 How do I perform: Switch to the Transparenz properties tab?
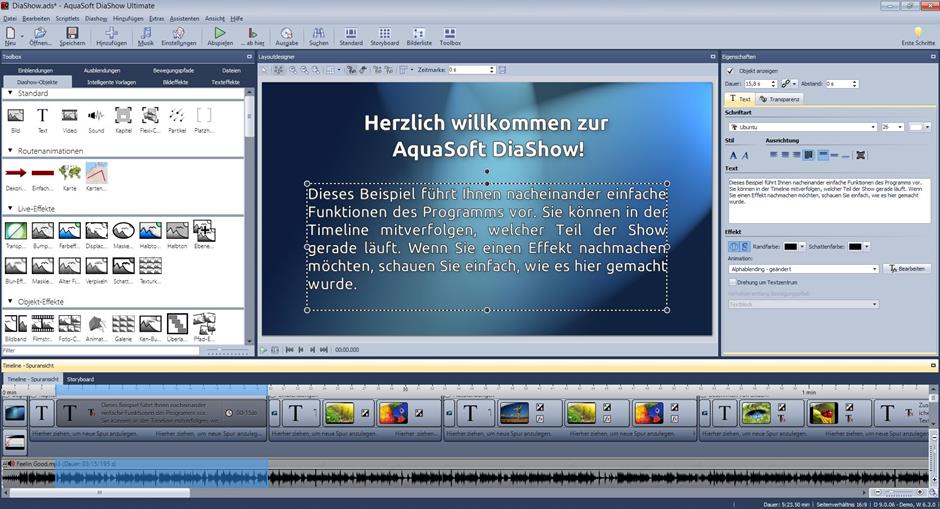(779, 99)
